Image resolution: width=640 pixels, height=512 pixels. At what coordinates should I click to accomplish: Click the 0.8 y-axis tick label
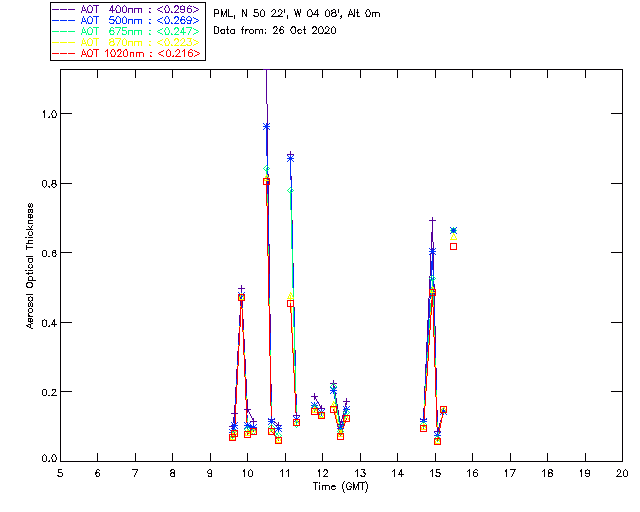(49, 183)
